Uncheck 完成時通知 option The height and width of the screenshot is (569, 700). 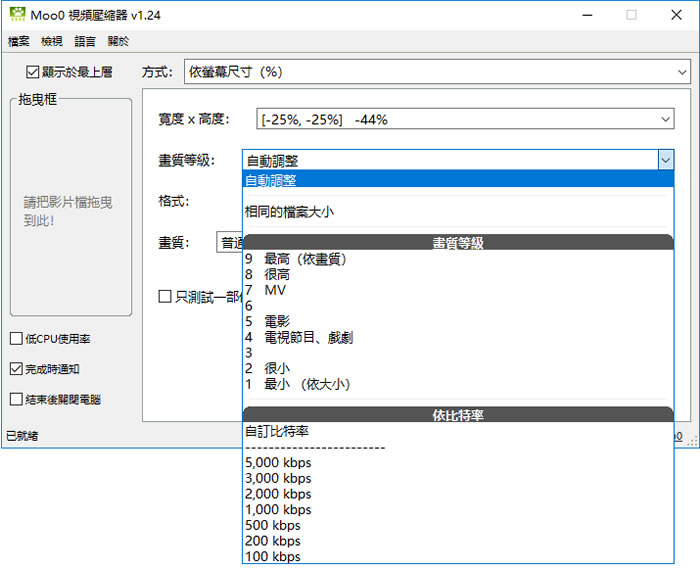click(16, 369)
